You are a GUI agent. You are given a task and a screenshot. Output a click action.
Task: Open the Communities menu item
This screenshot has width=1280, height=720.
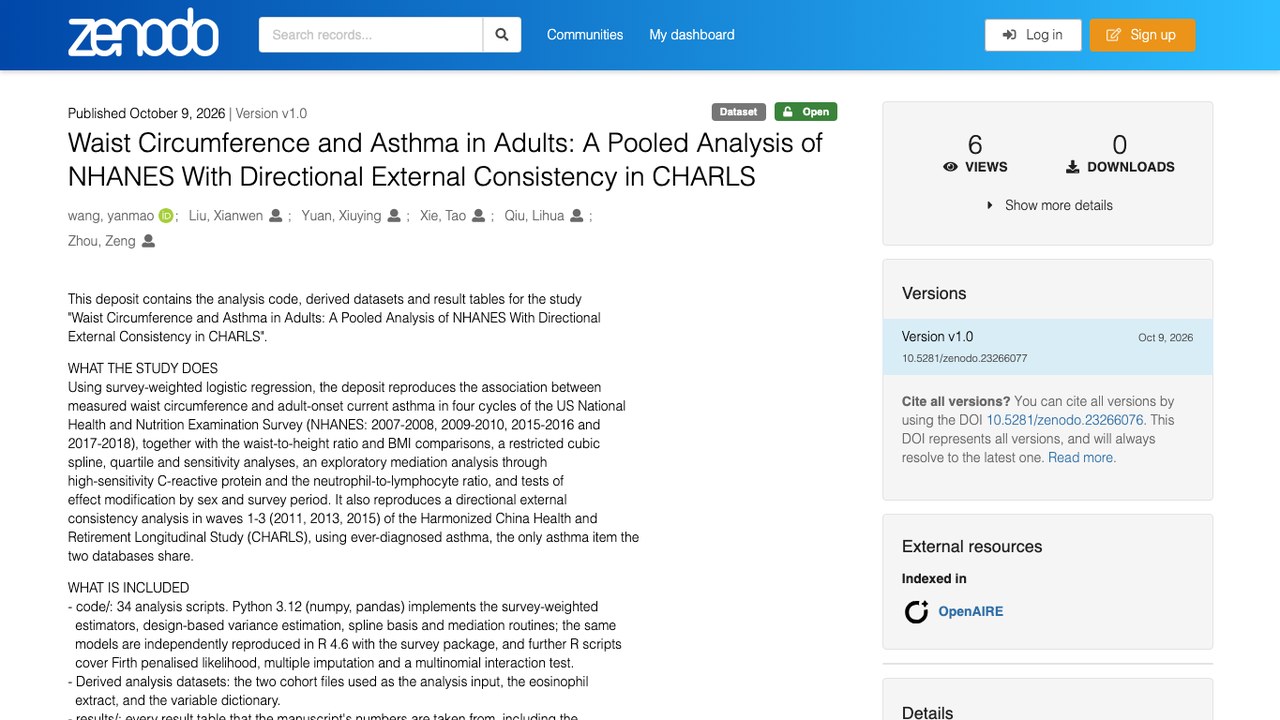[x=585, y=35]
